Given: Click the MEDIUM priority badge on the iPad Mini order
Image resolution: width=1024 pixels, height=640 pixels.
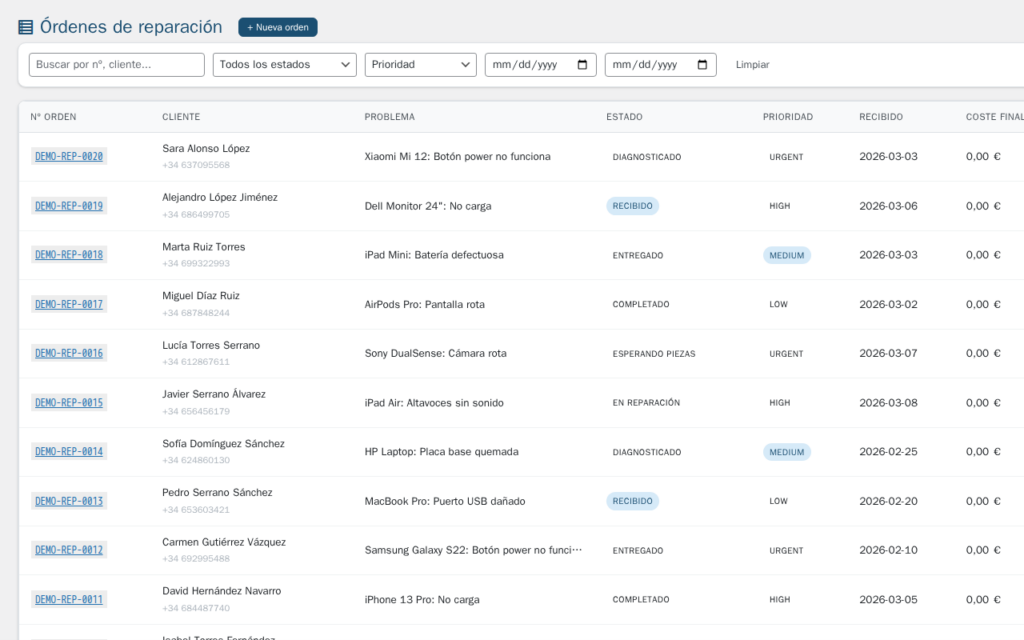Looking at the screenshot, I should click(x=787, y=255).
